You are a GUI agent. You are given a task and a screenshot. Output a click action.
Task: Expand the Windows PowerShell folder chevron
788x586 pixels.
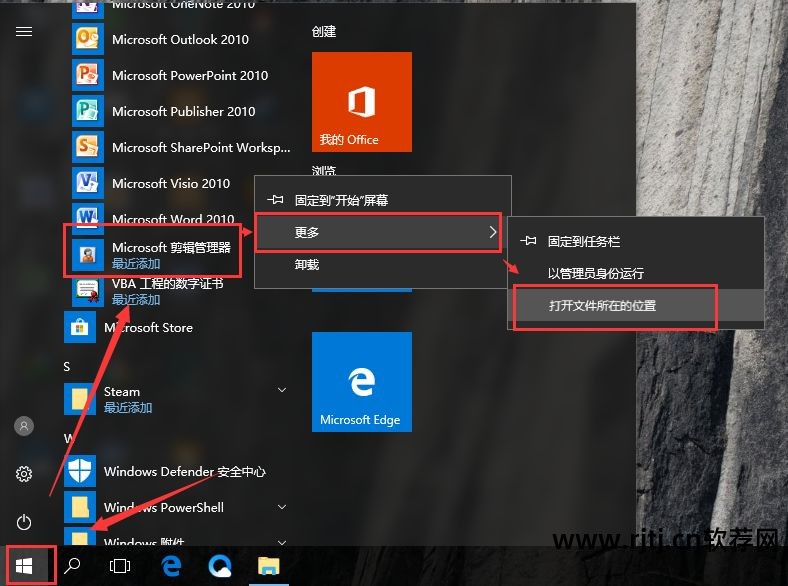point(282,507)
